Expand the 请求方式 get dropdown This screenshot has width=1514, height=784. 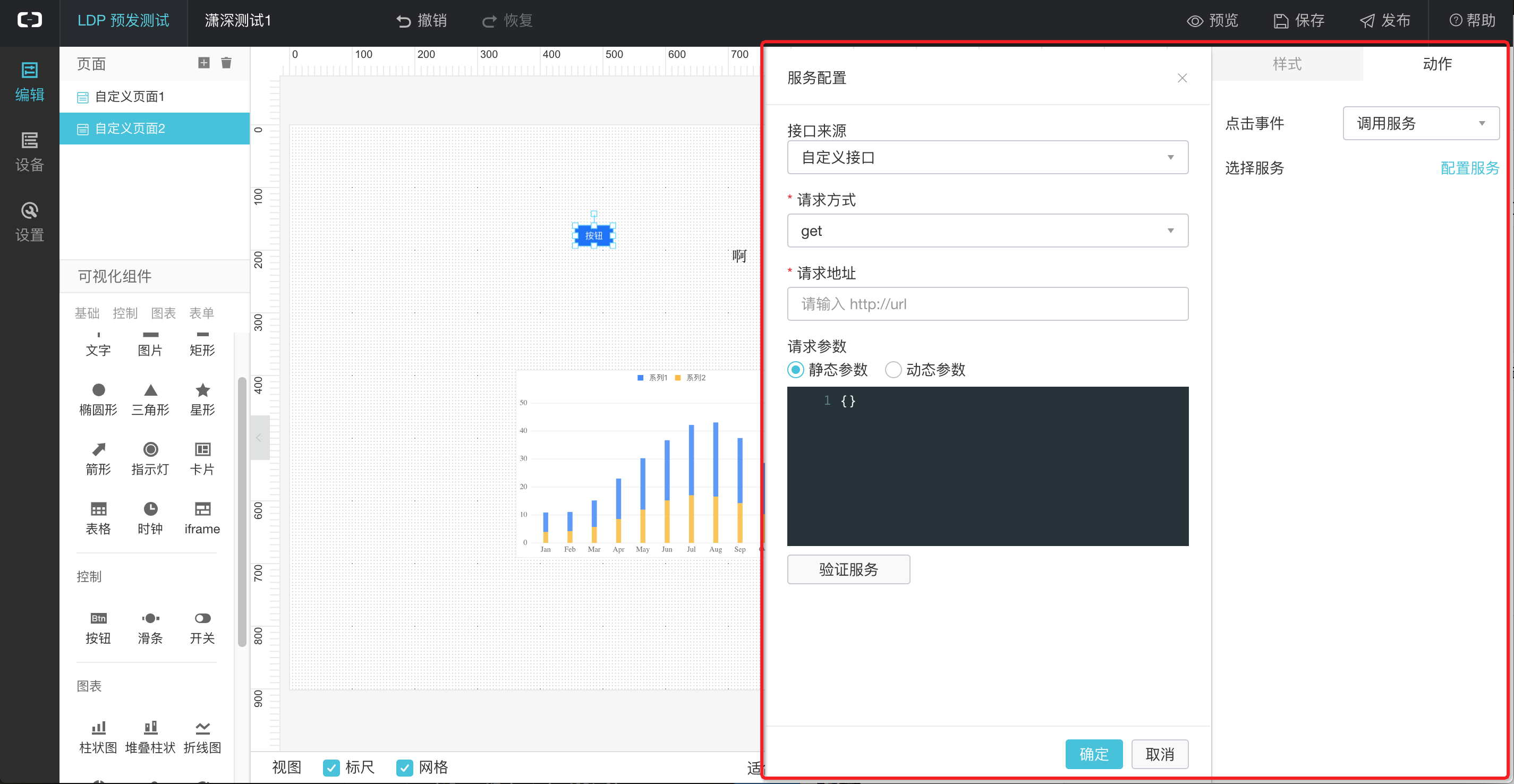tap(987, 231)
